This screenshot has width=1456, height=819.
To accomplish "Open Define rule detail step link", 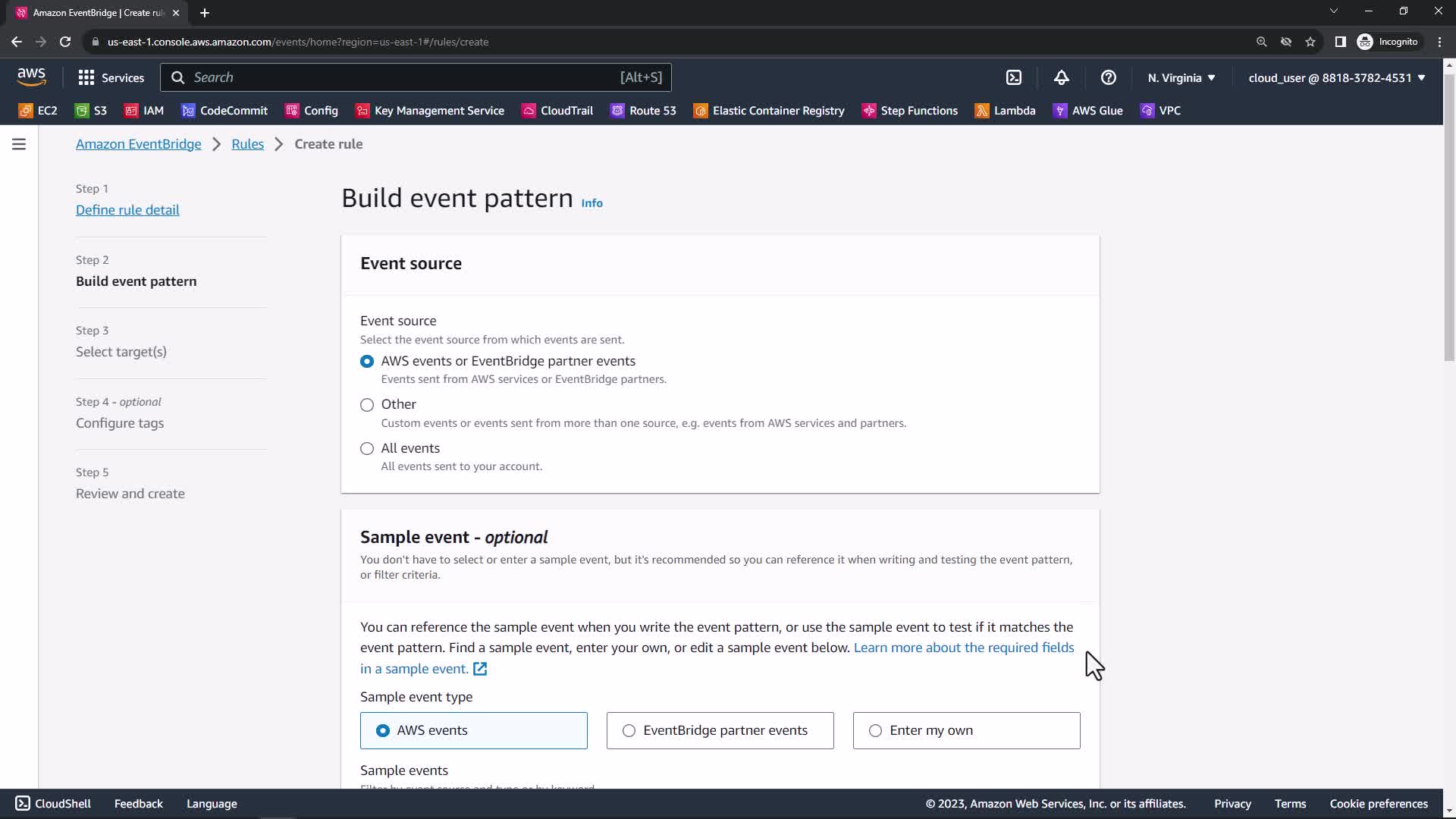I will (127, 210).
